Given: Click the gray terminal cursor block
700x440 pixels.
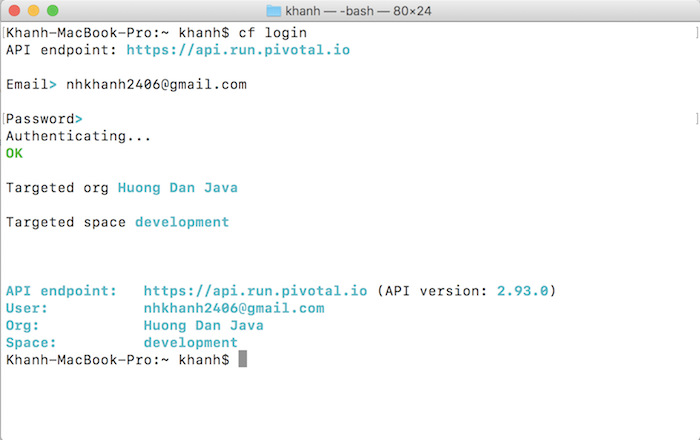Looking at the screenshot, I should pyautogui.click(x=242, y=359).
